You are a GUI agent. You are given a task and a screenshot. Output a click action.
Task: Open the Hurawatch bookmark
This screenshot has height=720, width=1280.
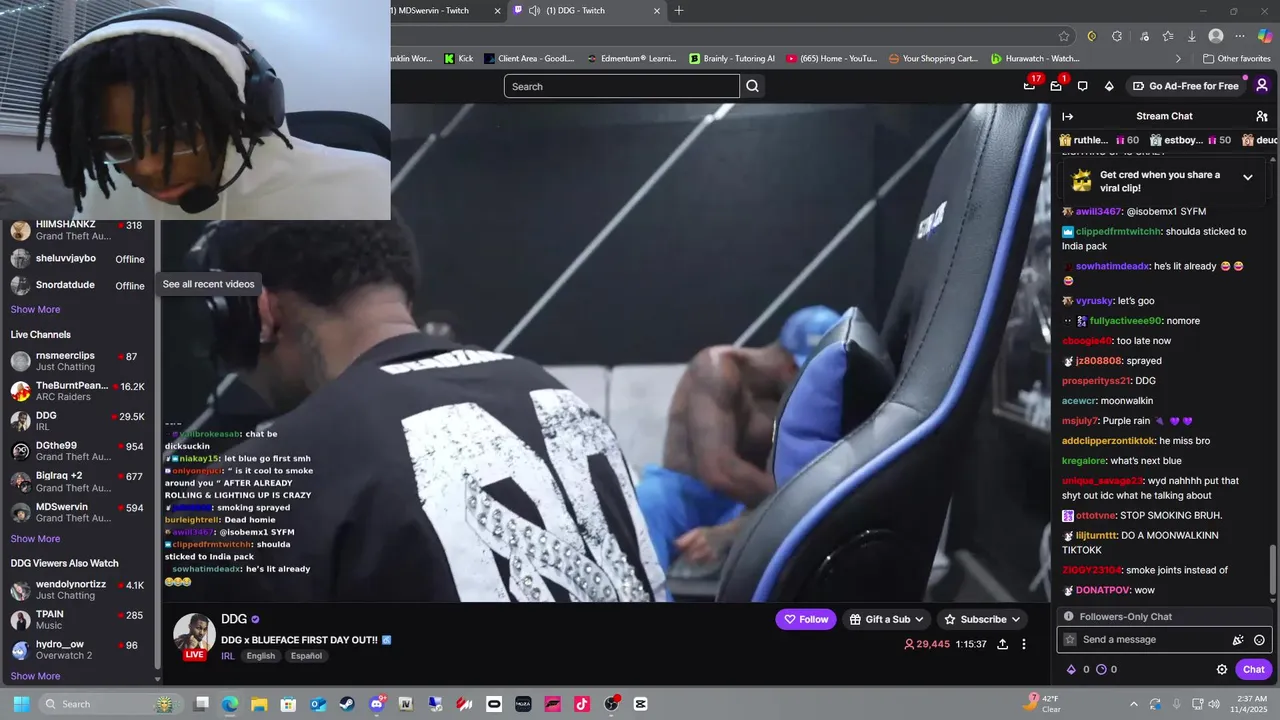click(x=1035, y=59)
